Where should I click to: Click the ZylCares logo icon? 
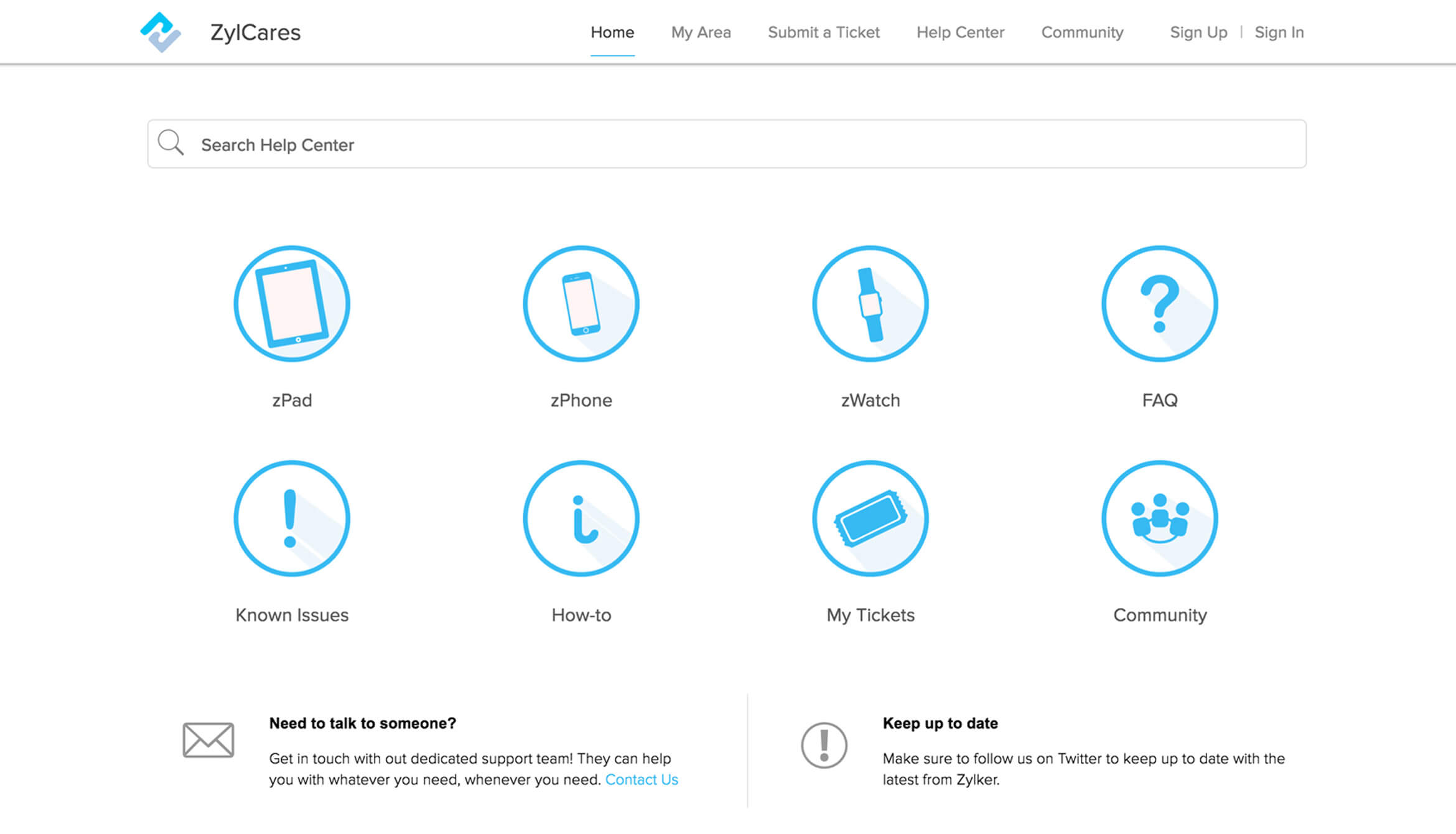pos(161,32)
